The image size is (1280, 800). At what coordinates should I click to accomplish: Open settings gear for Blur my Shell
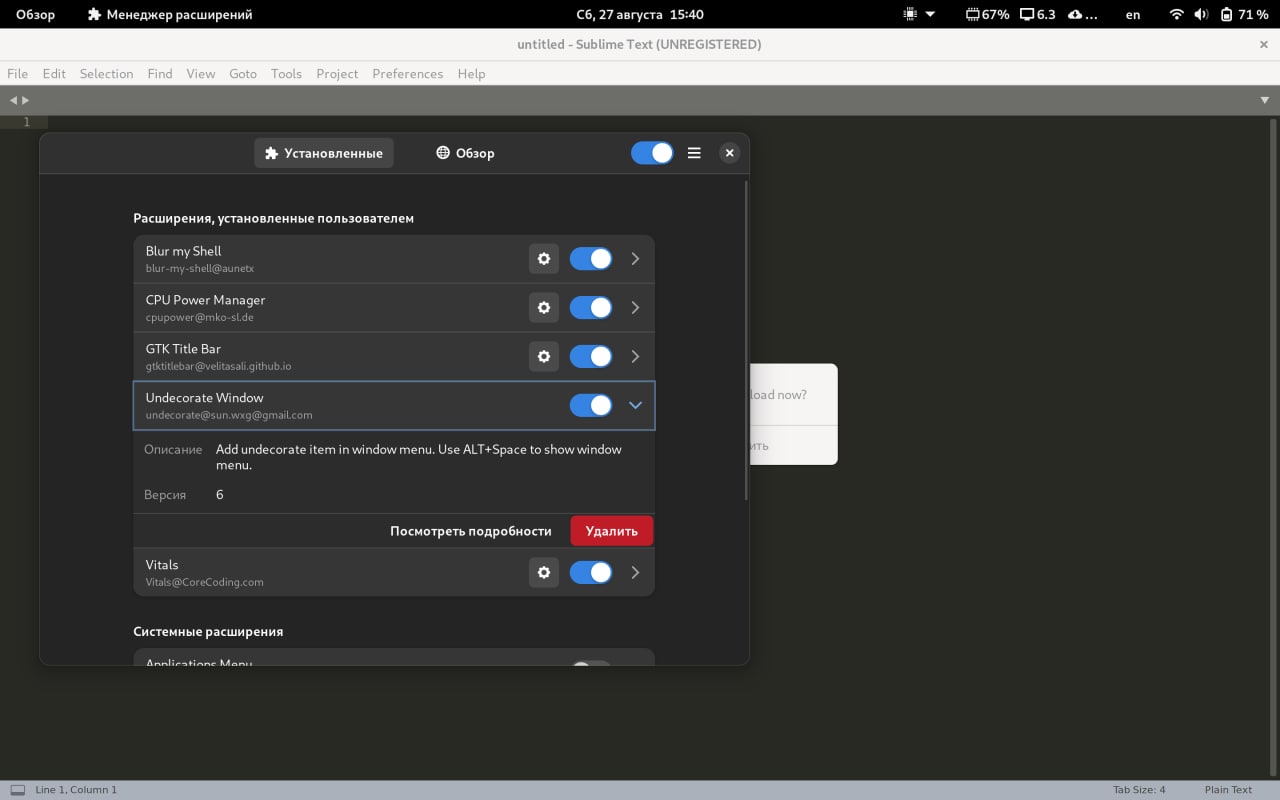[x=544, y=259]
